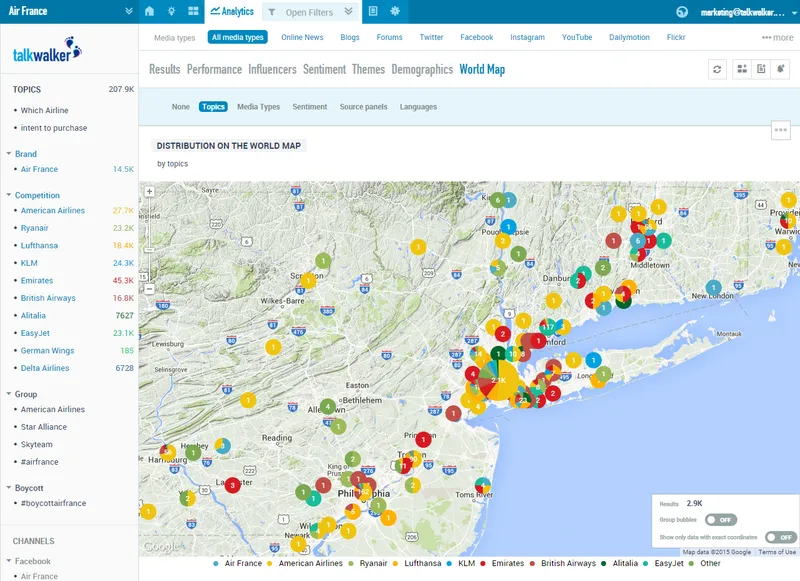Select the Topics map coloring option
800x581 pixels.
click(x=213, y=107)
